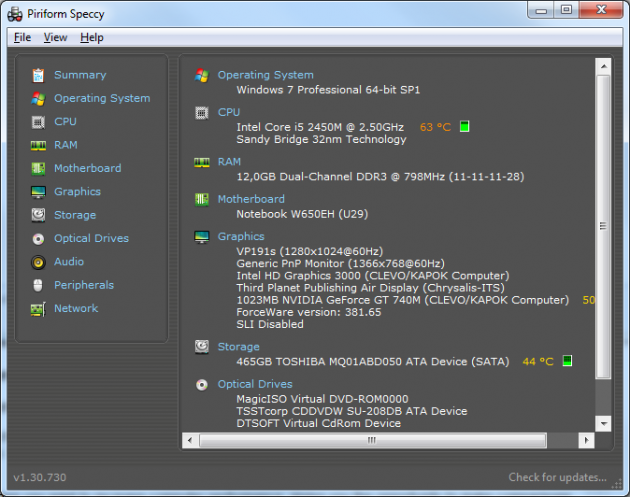Click version number v1.30.730
630x497 pixels.
tap(40, 477)
